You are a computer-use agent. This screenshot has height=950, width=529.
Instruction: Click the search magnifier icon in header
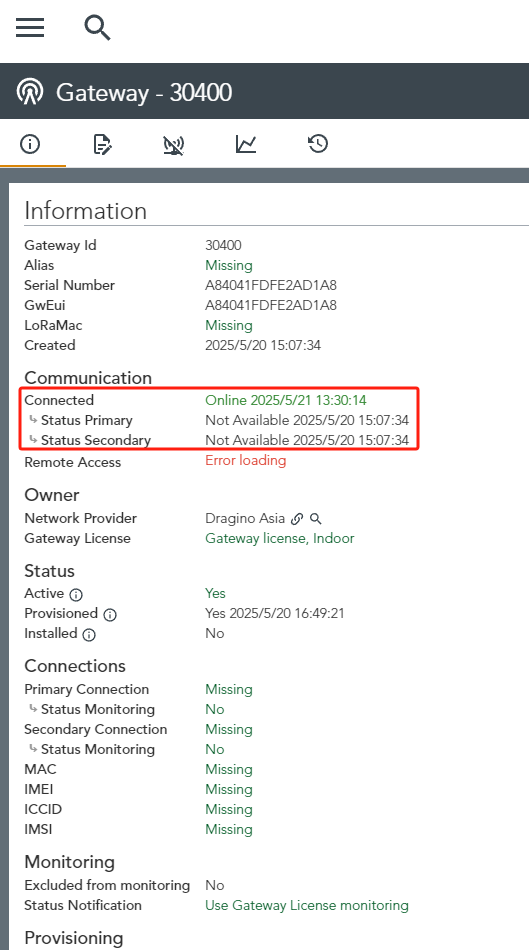pyautogui.click(x=97, y=28)
